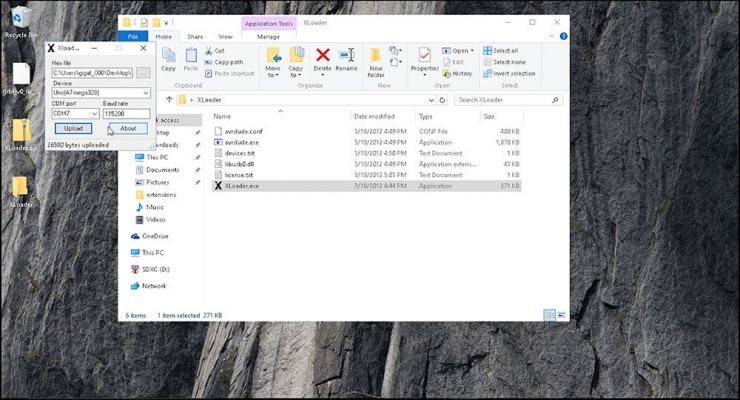
Task: Click Paste shortcut in the ribbon
Action: tap(229, 74)
